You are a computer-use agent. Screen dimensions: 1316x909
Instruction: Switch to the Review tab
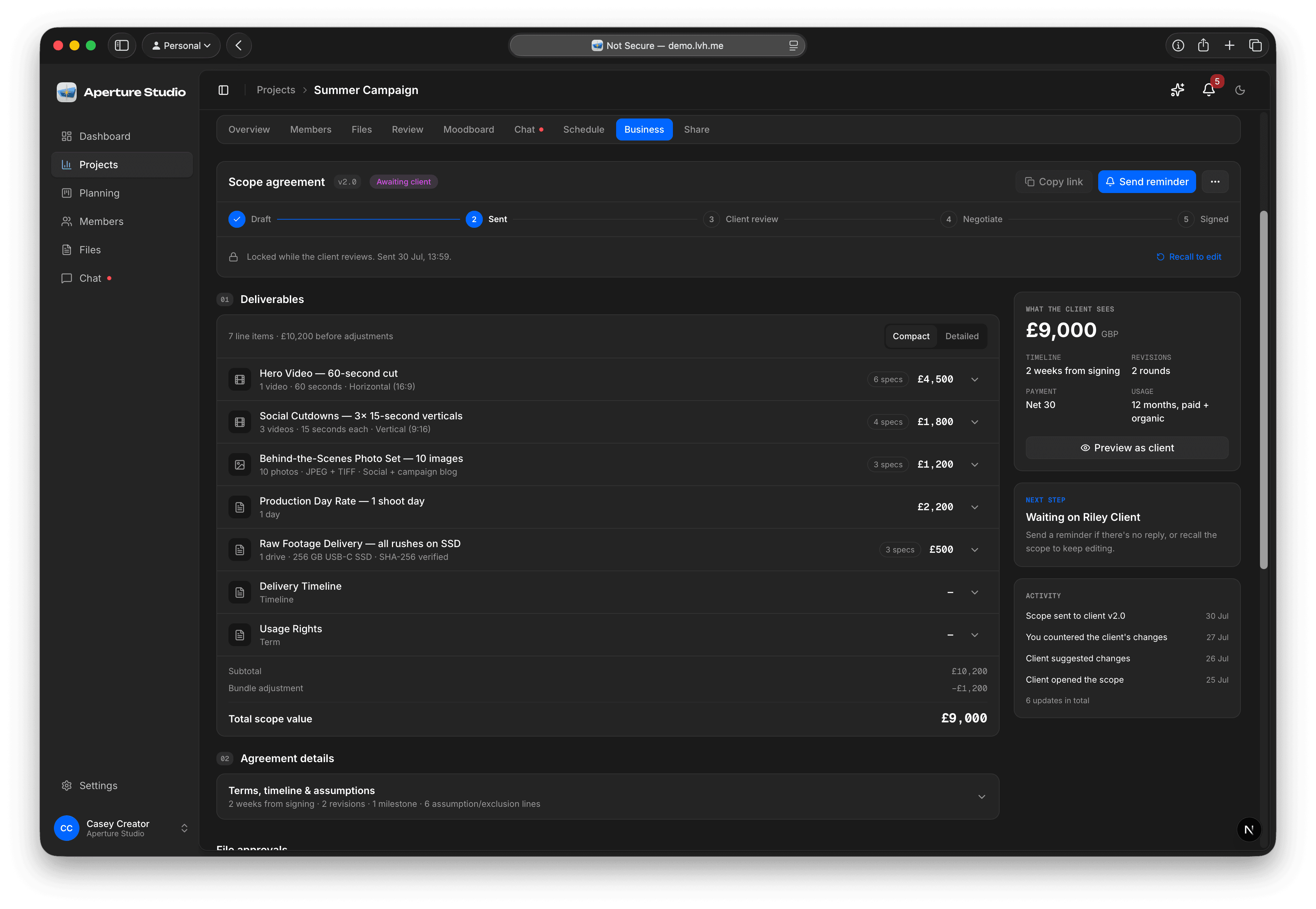pos(407,130)
